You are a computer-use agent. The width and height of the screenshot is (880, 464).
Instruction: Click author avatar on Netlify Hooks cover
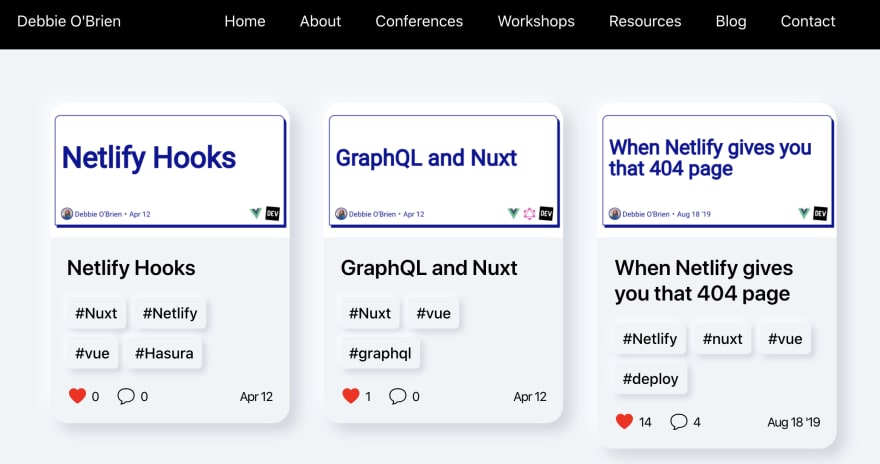tap(67, 214)
